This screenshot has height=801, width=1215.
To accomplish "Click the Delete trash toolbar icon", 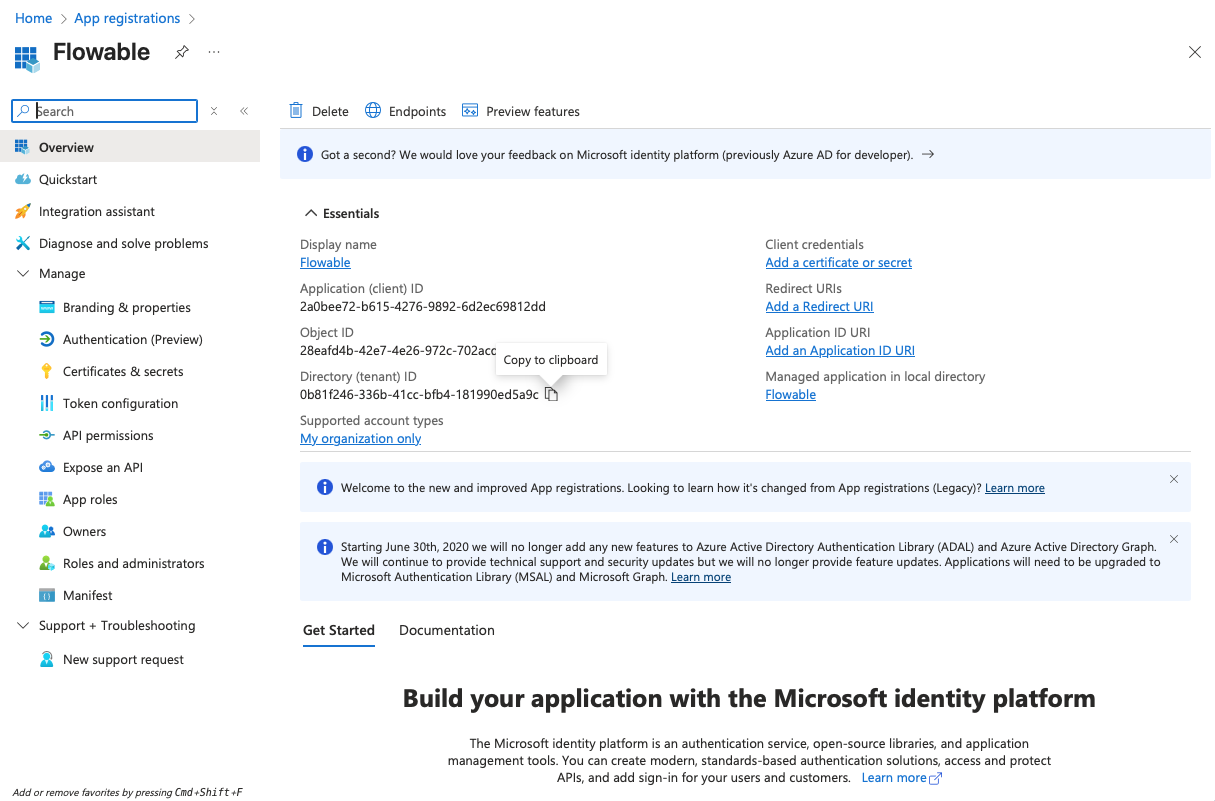I will 296,111.
